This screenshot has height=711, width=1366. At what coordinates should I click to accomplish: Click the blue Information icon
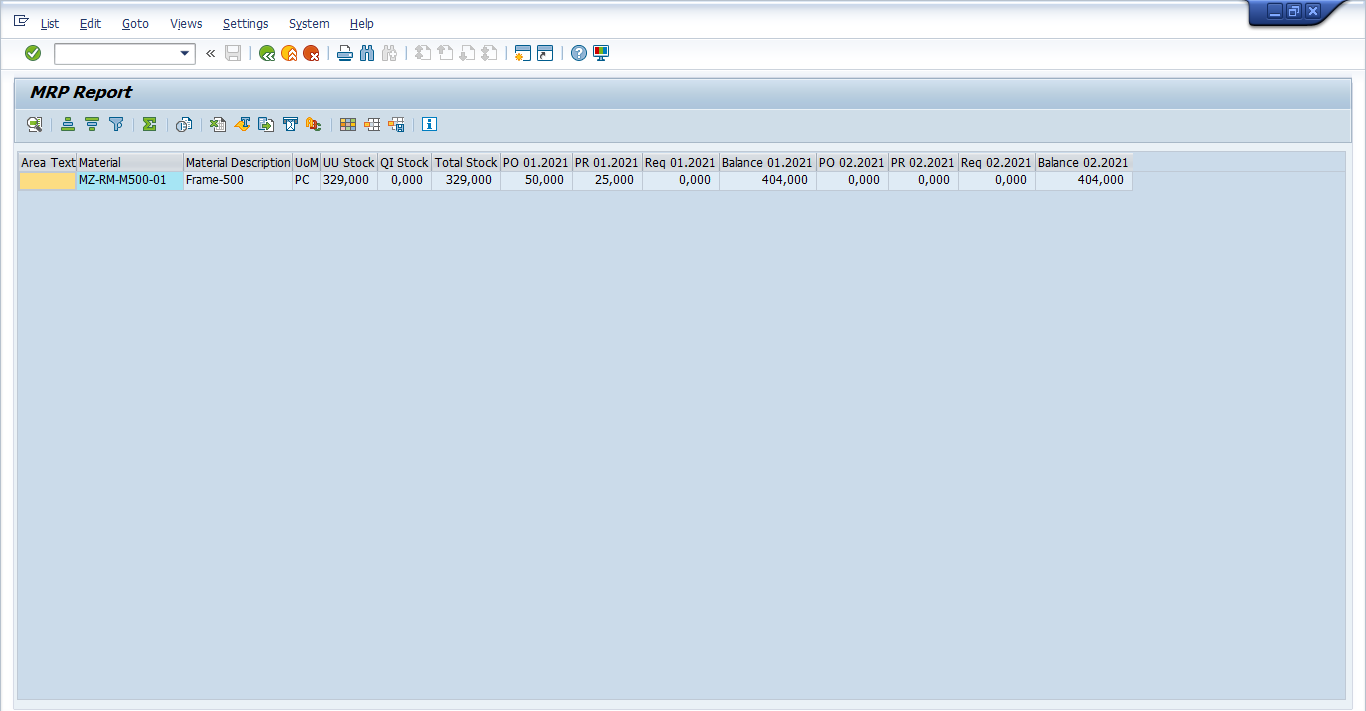(430, 124)
